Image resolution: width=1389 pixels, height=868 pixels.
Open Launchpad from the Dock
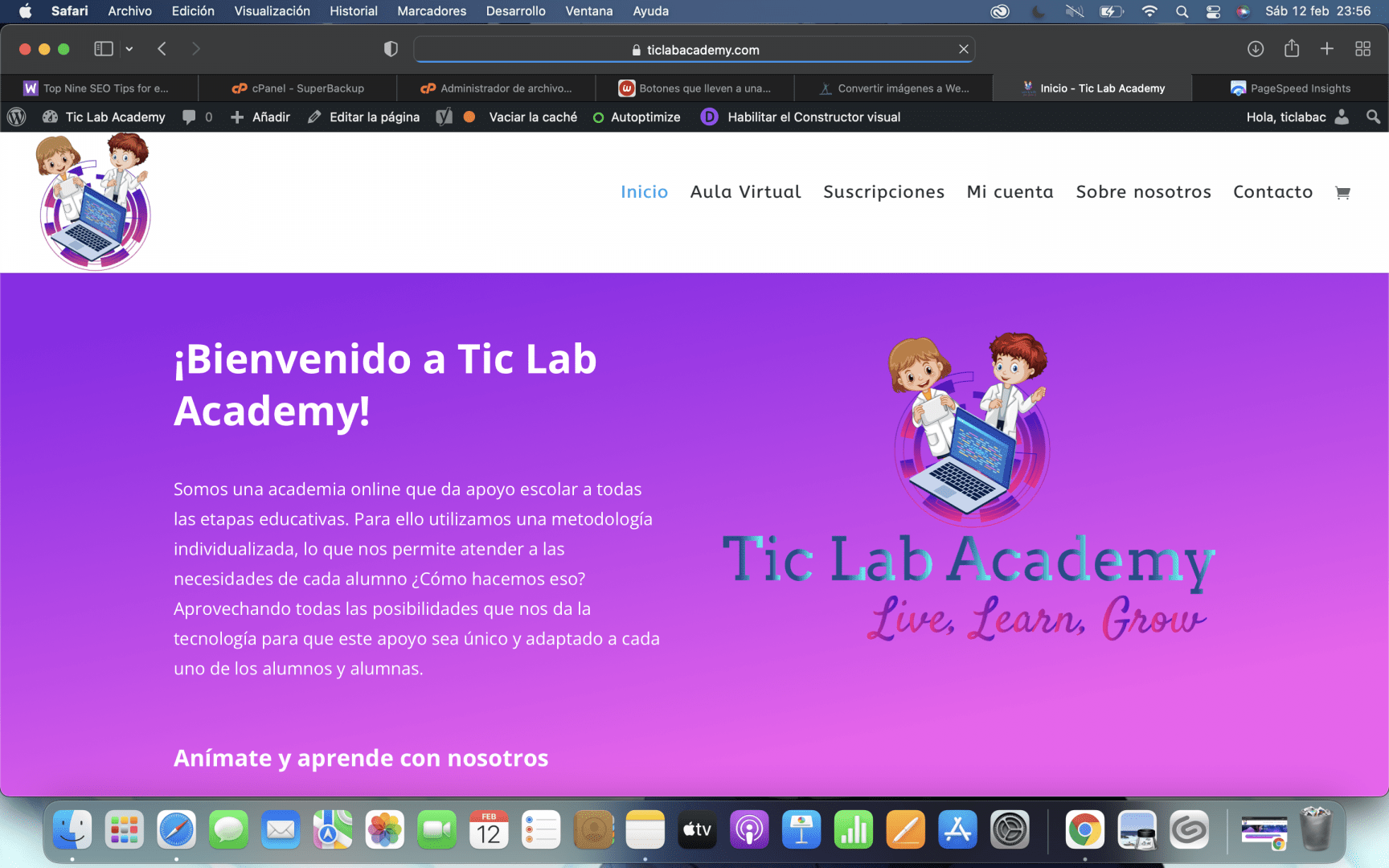(x=125, y=829)
